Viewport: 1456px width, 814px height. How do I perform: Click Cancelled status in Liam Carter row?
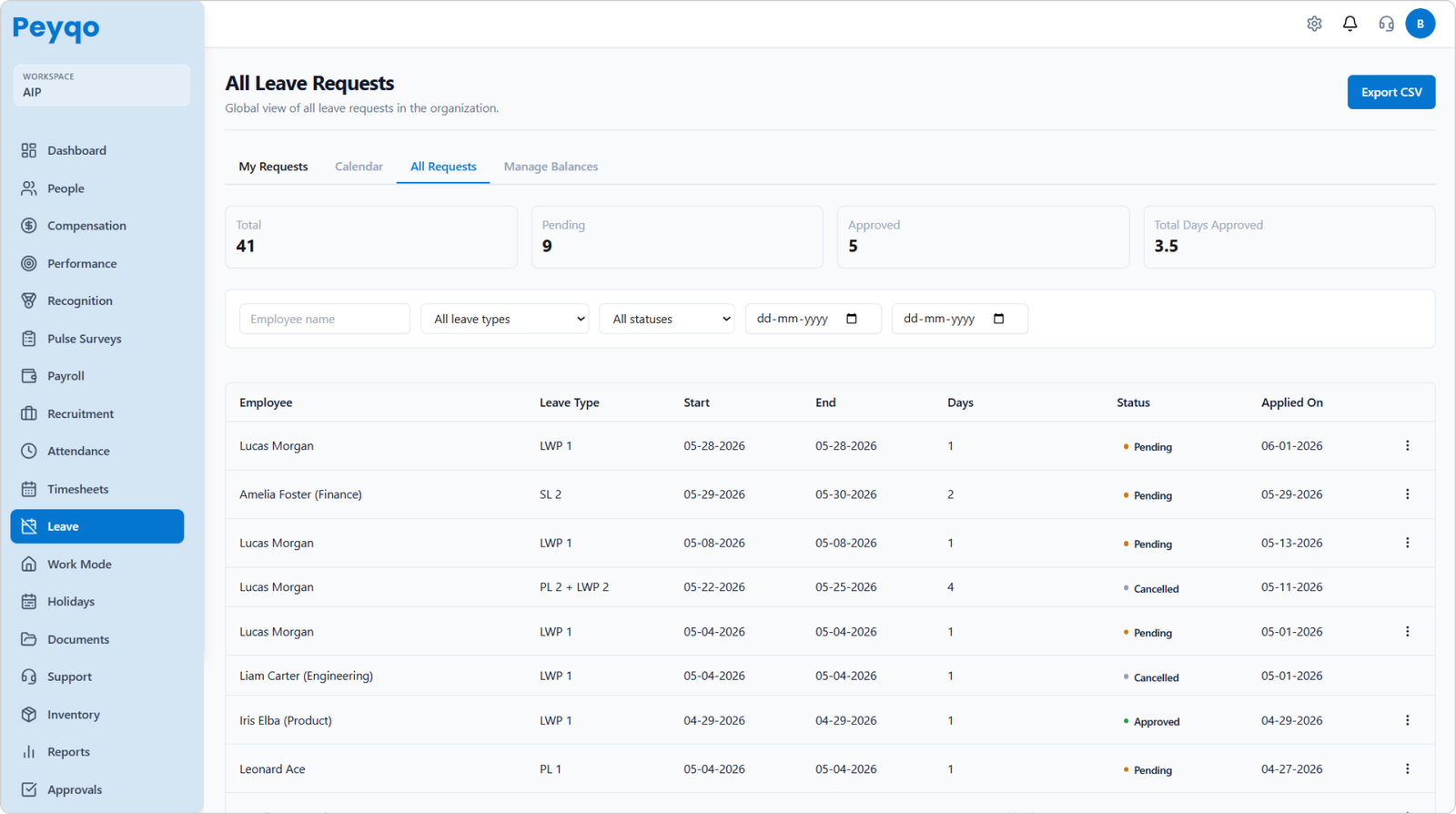(1151, 677)
